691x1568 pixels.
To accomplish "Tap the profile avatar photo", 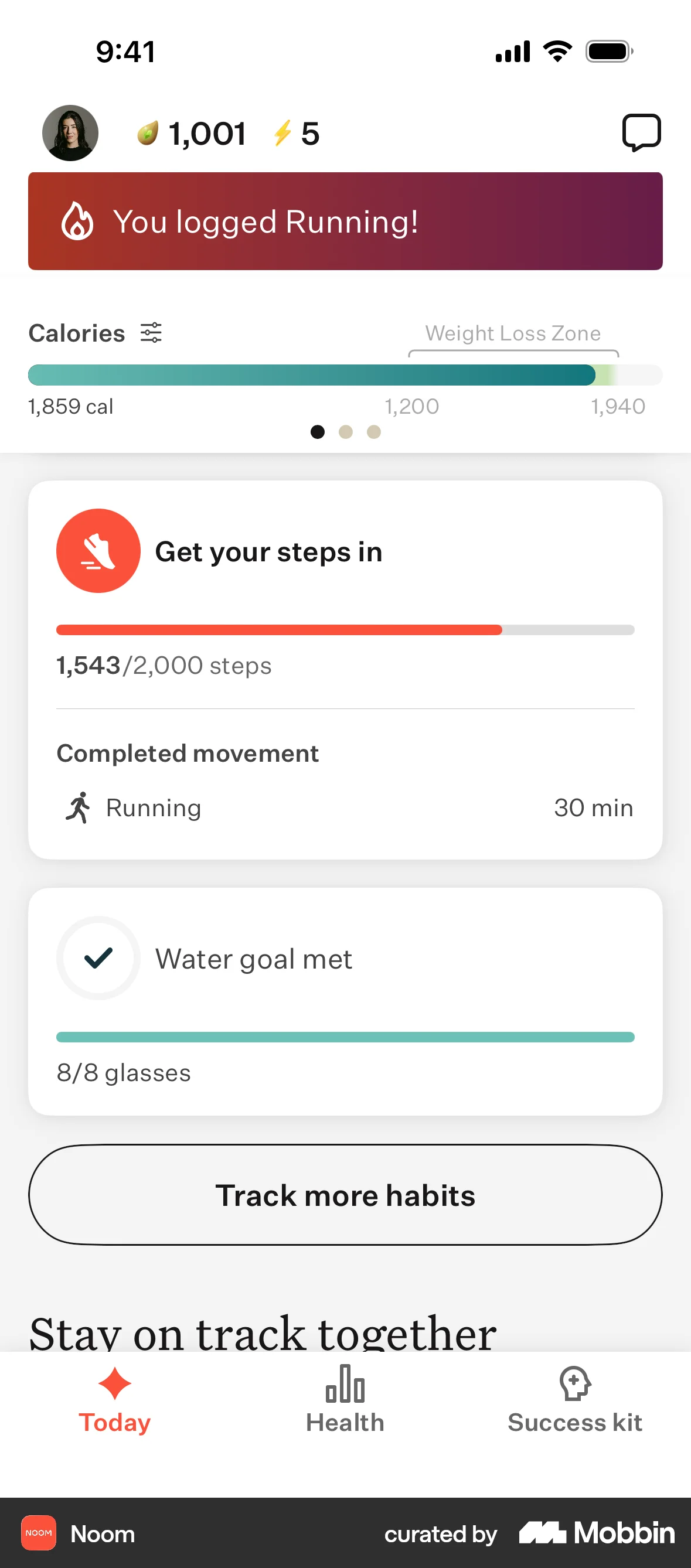I will tap(70, 132).
